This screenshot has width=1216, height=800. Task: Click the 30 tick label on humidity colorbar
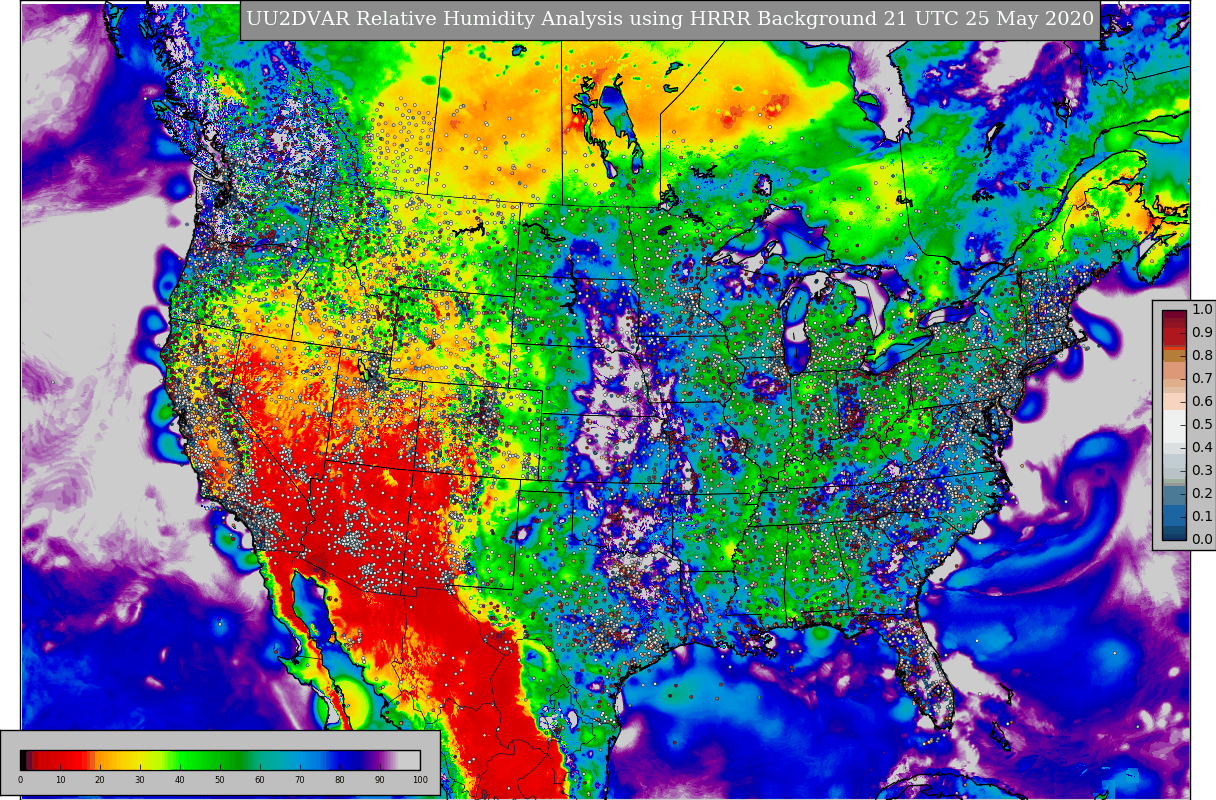click(140, 779)
